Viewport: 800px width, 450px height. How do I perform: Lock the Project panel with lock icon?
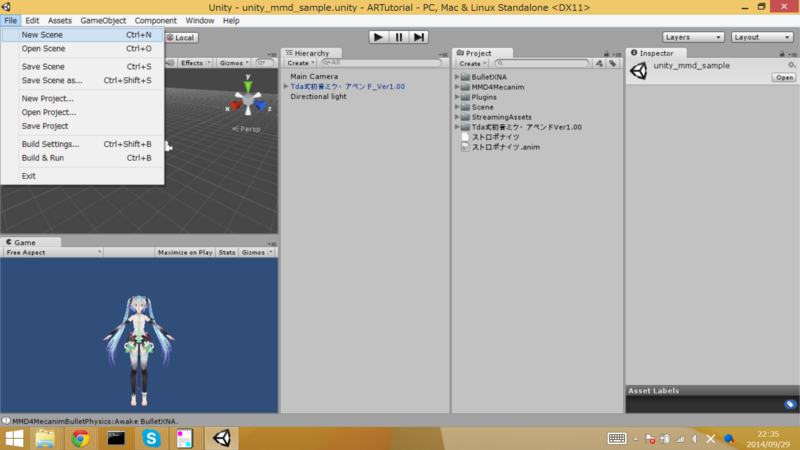click(x=606, y=54)
